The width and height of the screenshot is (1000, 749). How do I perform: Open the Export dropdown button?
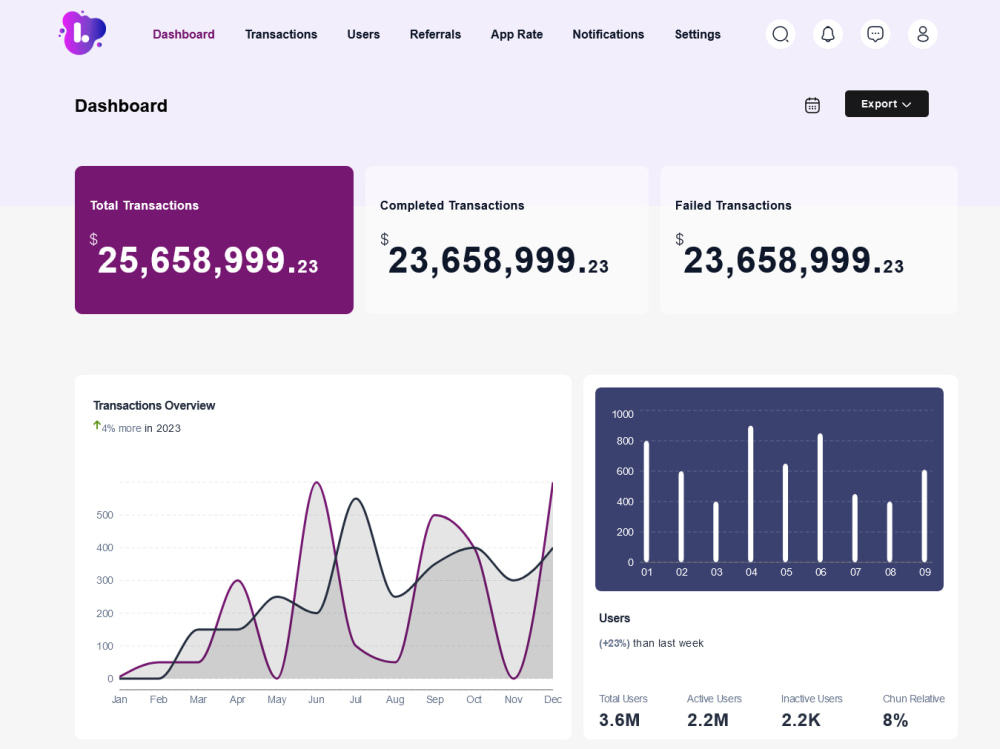click(886, 103)
